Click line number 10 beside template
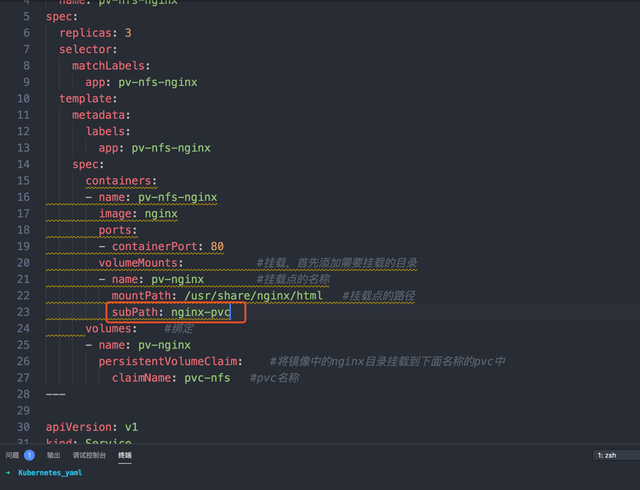The height and width of the screenshot is (490, 640). [23, 98]
